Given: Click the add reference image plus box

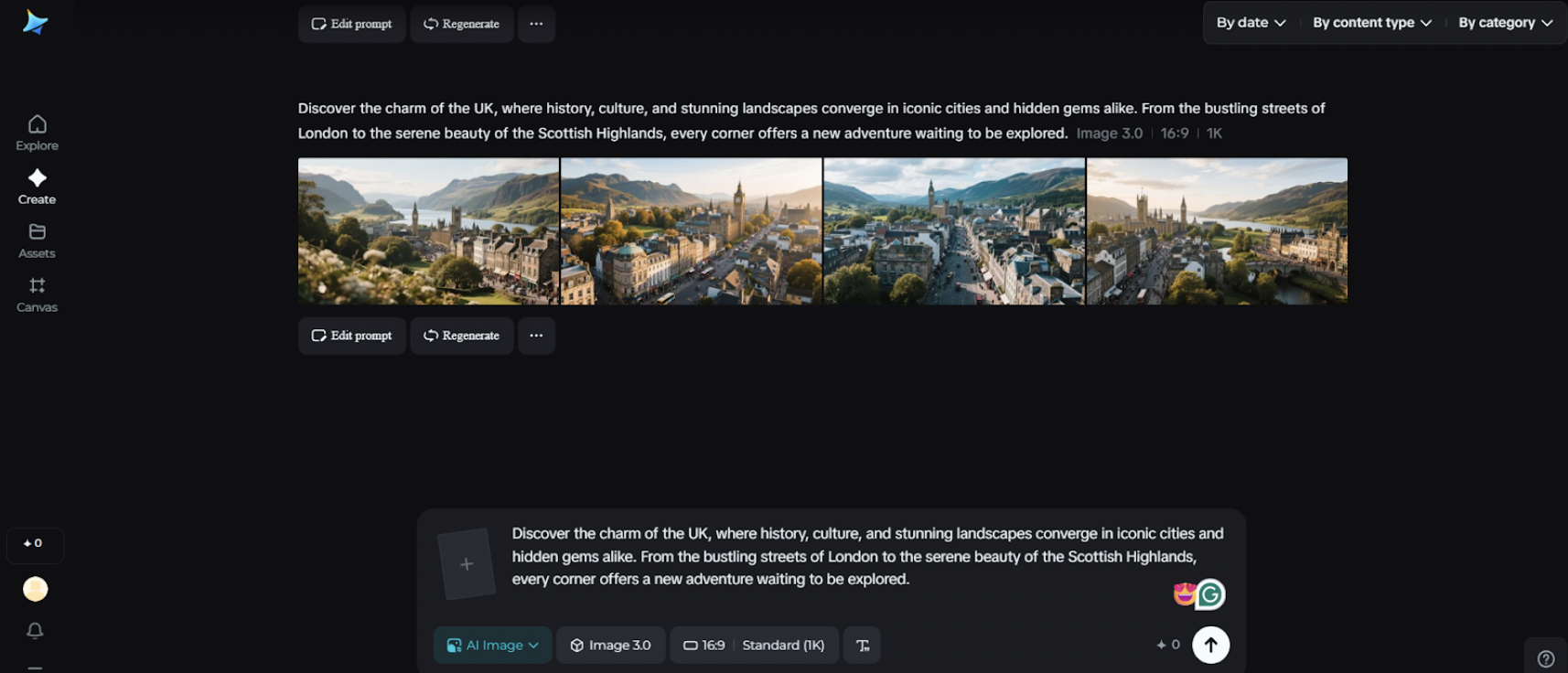Looking at the screenshot, I should tap(467, 564).
